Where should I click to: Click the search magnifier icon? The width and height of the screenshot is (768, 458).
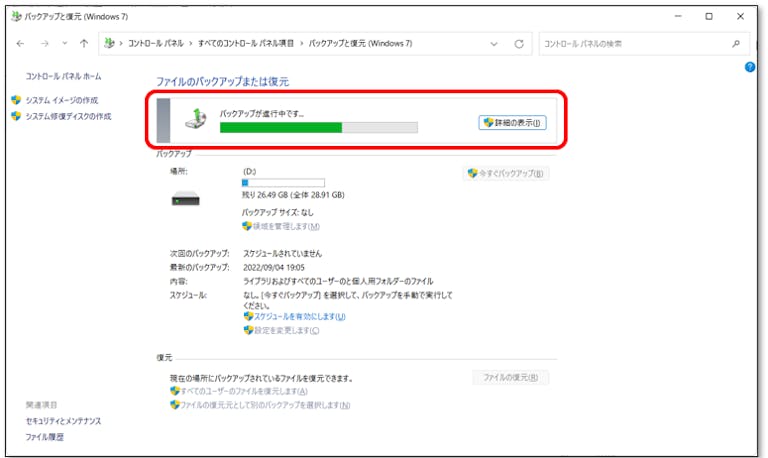tap(736, 44)
